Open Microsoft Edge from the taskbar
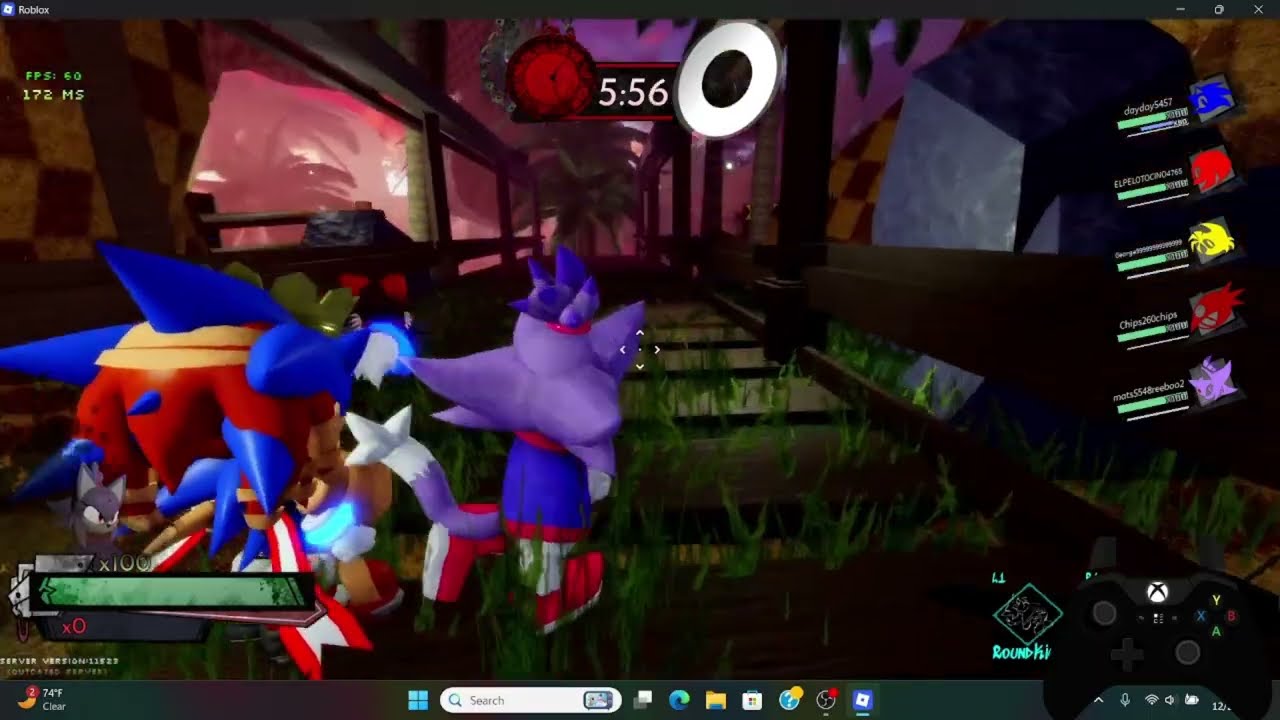 coord(680,700)
